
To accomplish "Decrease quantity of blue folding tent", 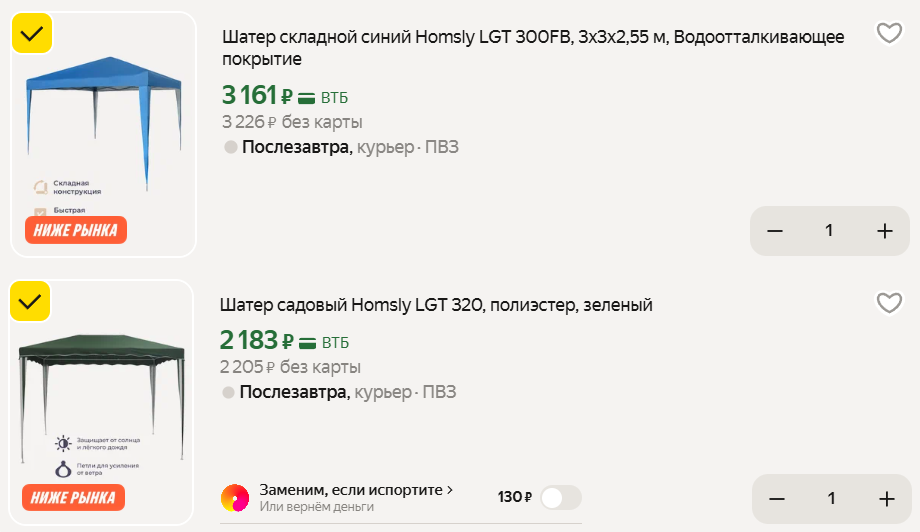I will coord(775,231).
